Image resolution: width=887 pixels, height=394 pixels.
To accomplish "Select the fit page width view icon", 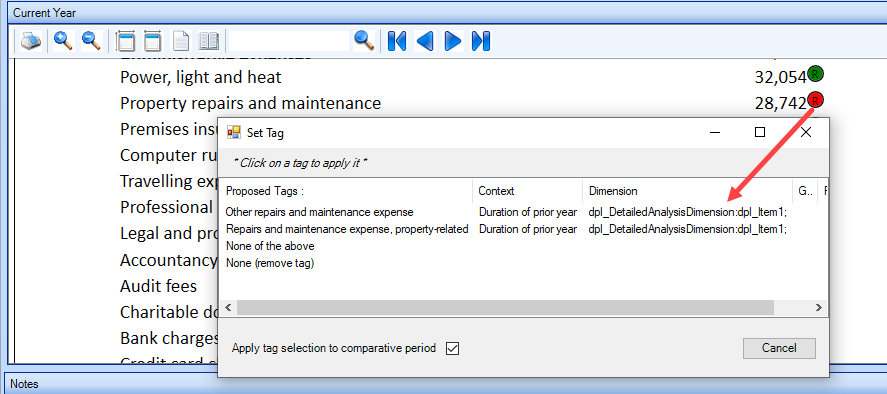I will 153,41.
